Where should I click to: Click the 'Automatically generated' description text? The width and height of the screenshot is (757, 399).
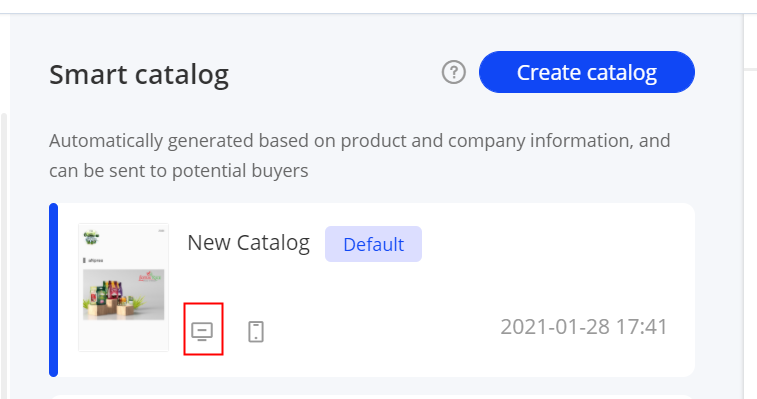[x=360, y=141]
